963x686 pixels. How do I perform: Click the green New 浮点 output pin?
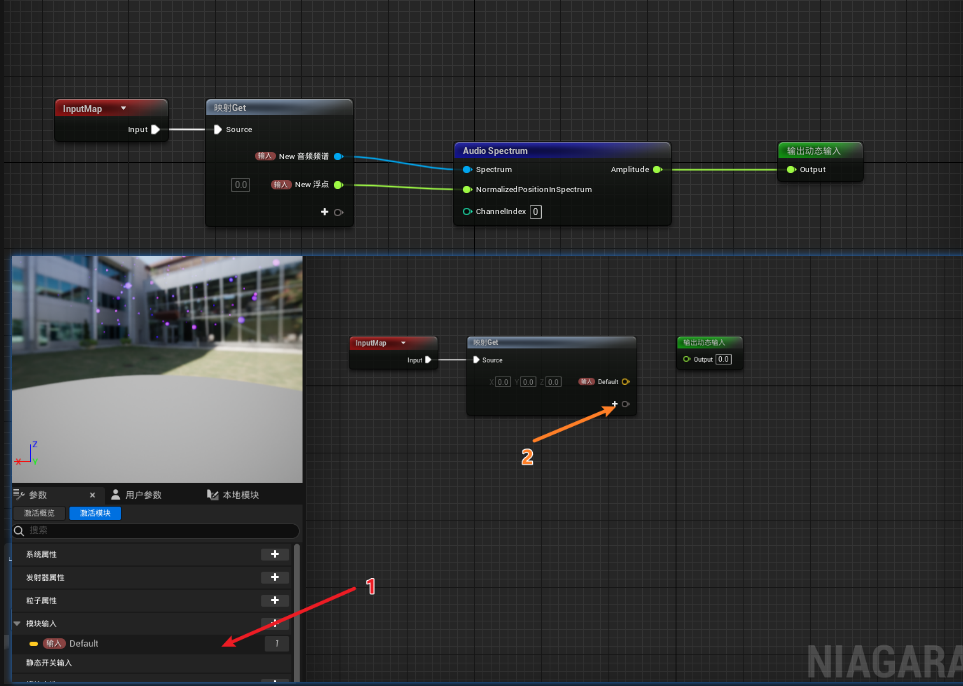tap(338, 185)
